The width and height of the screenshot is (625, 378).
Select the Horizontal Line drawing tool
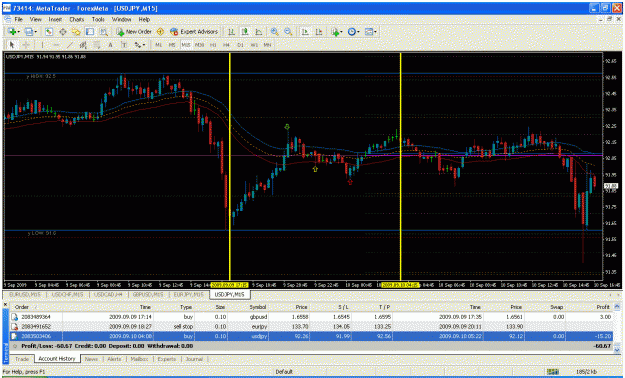click(56, 45)
